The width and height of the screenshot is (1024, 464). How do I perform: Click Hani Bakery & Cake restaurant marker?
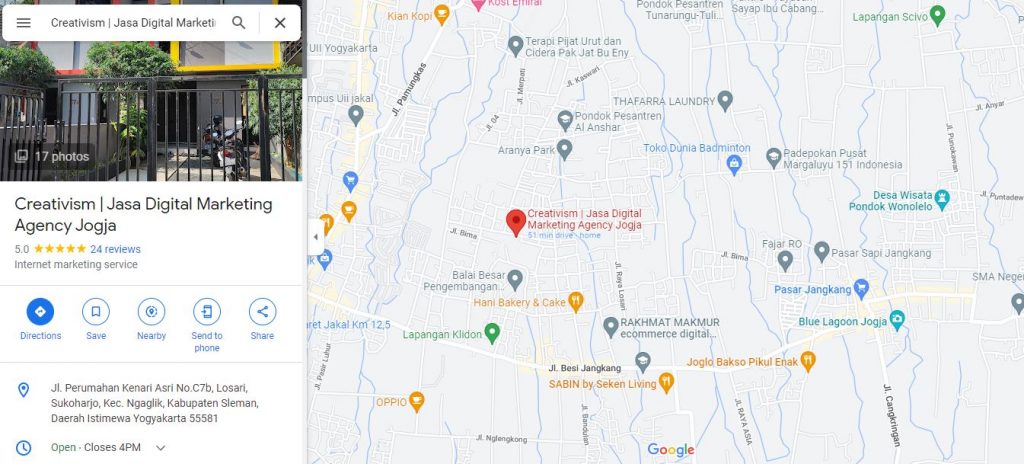(x=575, y=302)
